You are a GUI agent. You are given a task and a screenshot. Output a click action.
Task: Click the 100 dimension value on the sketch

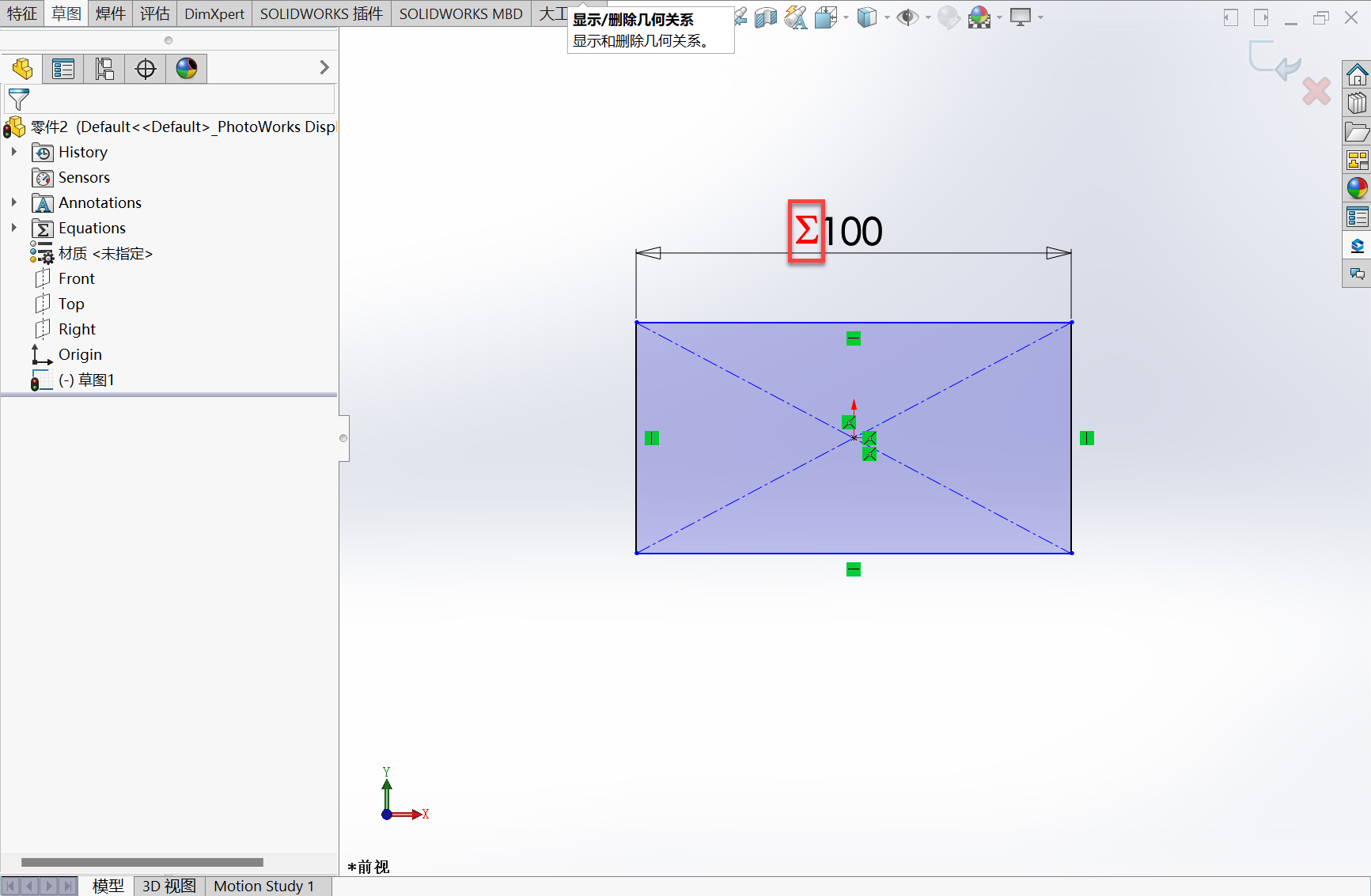(x=853, y=232)
